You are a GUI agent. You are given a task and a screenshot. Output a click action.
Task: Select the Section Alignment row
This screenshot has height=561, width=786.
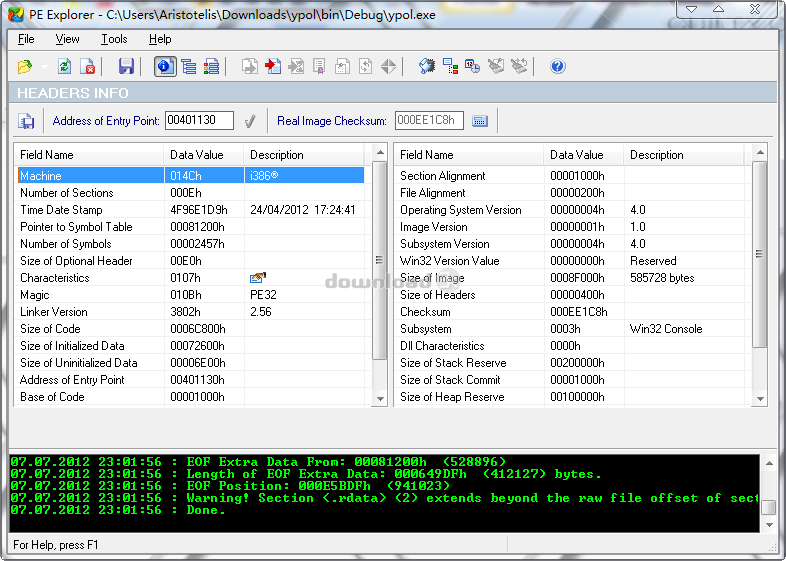coord(570,175)
